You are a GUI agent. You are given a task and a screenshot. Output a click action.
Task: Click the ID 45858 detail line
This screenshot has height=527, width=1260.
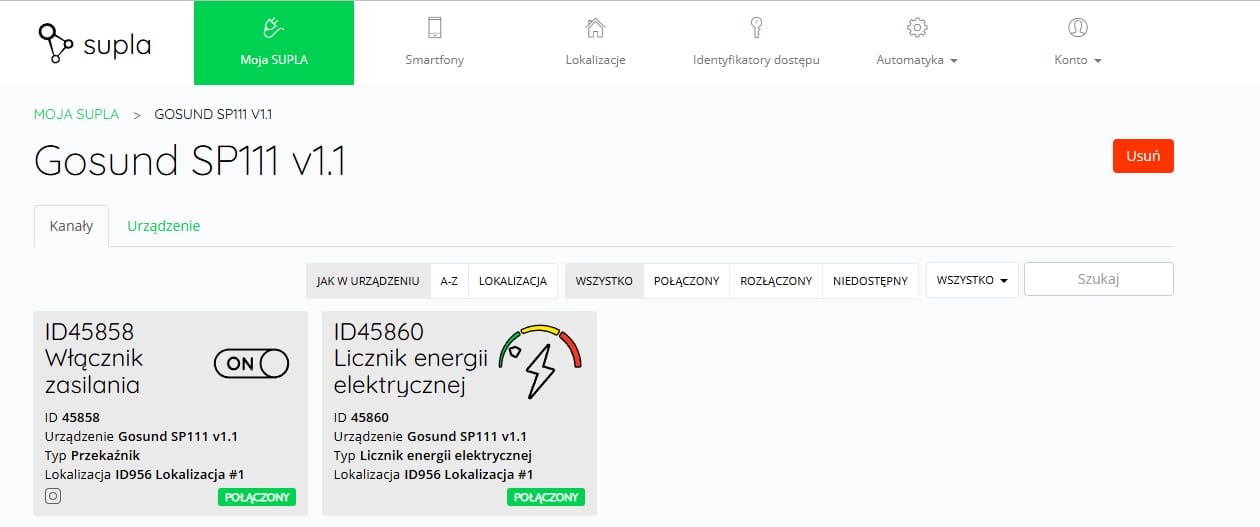tap(72, 418)
